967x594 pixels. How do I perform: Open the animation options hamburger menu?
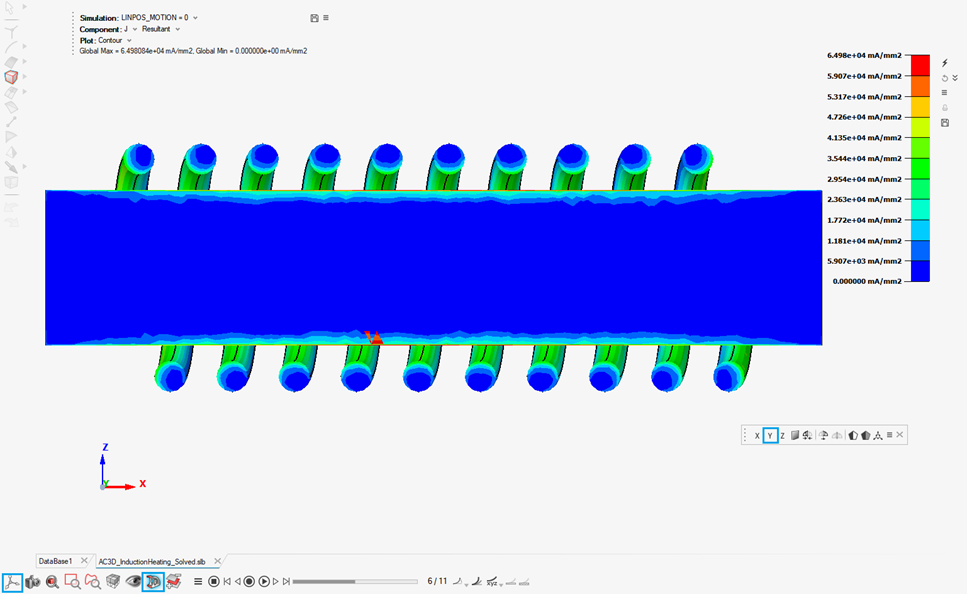198,582
